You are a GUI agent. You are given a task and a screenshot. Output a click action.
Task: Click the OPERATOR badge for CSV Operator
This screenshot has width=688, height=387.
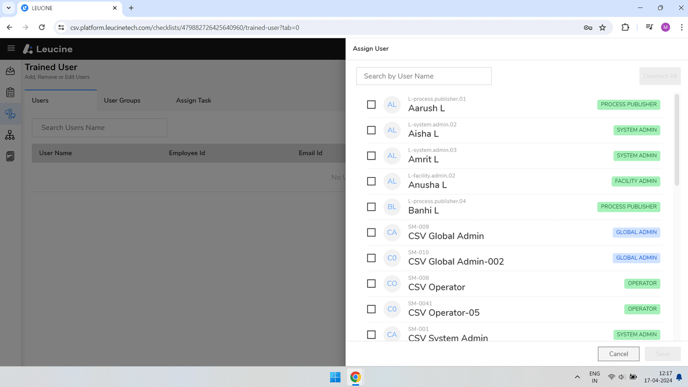[x=642, y=283]
